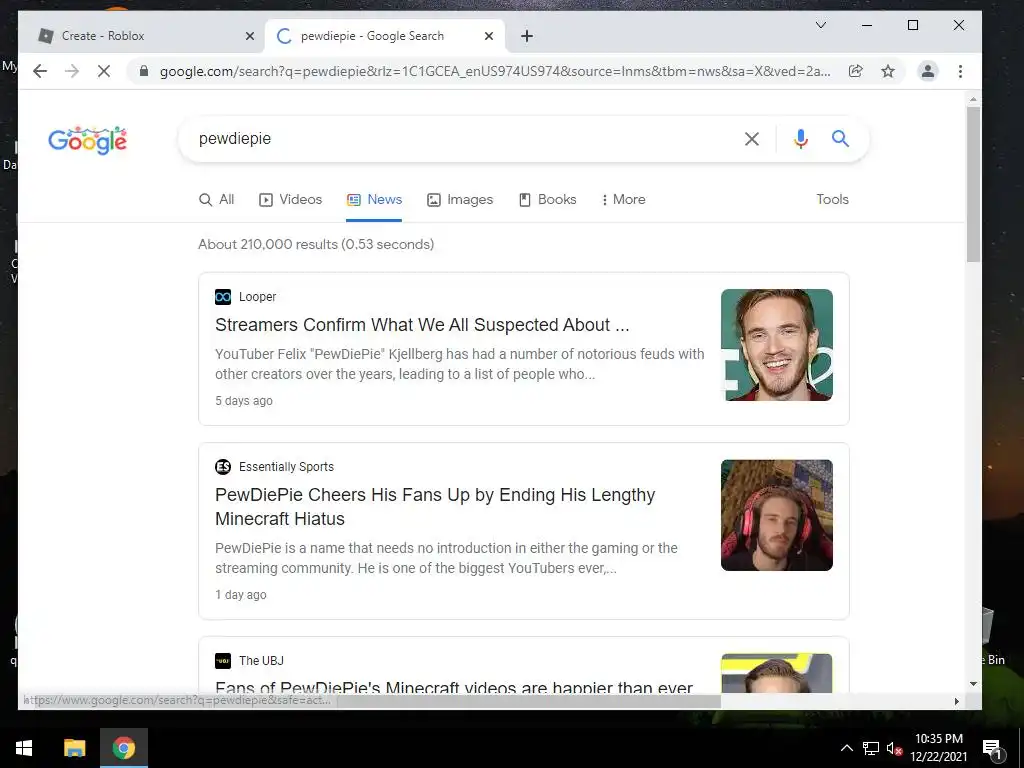Bookmark this page with the star
The width and height of the screenshot is (1024, 768).
[x=888, y=71]
